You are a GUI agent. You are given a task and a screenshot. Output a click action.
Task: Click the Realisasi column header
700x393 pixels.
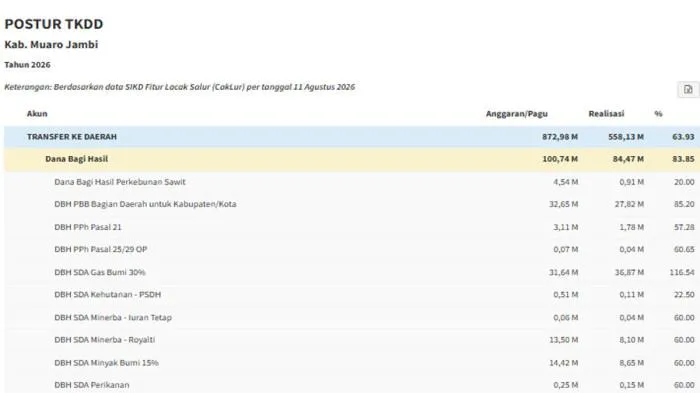[x=606, y=113]
